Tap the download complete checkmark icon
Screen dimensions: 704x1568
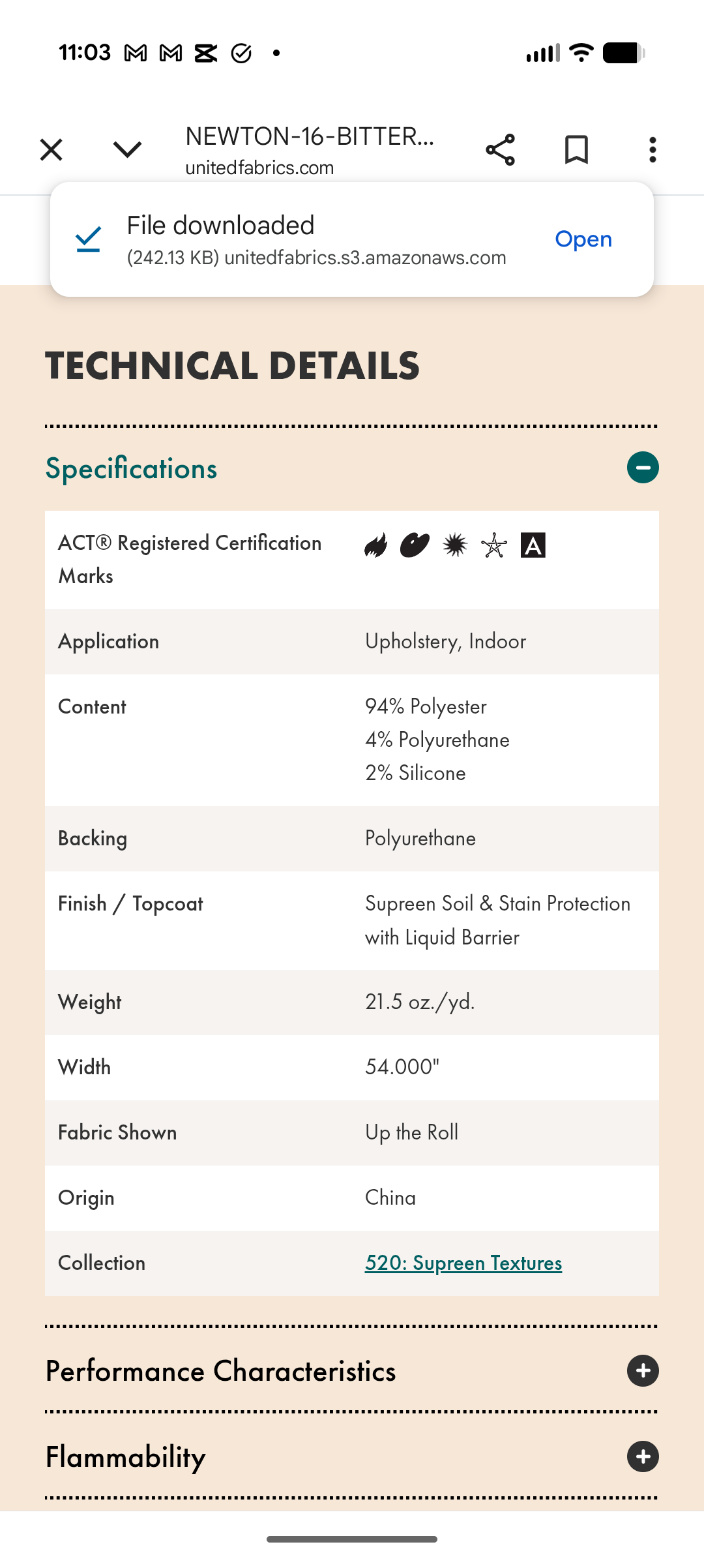88,239
